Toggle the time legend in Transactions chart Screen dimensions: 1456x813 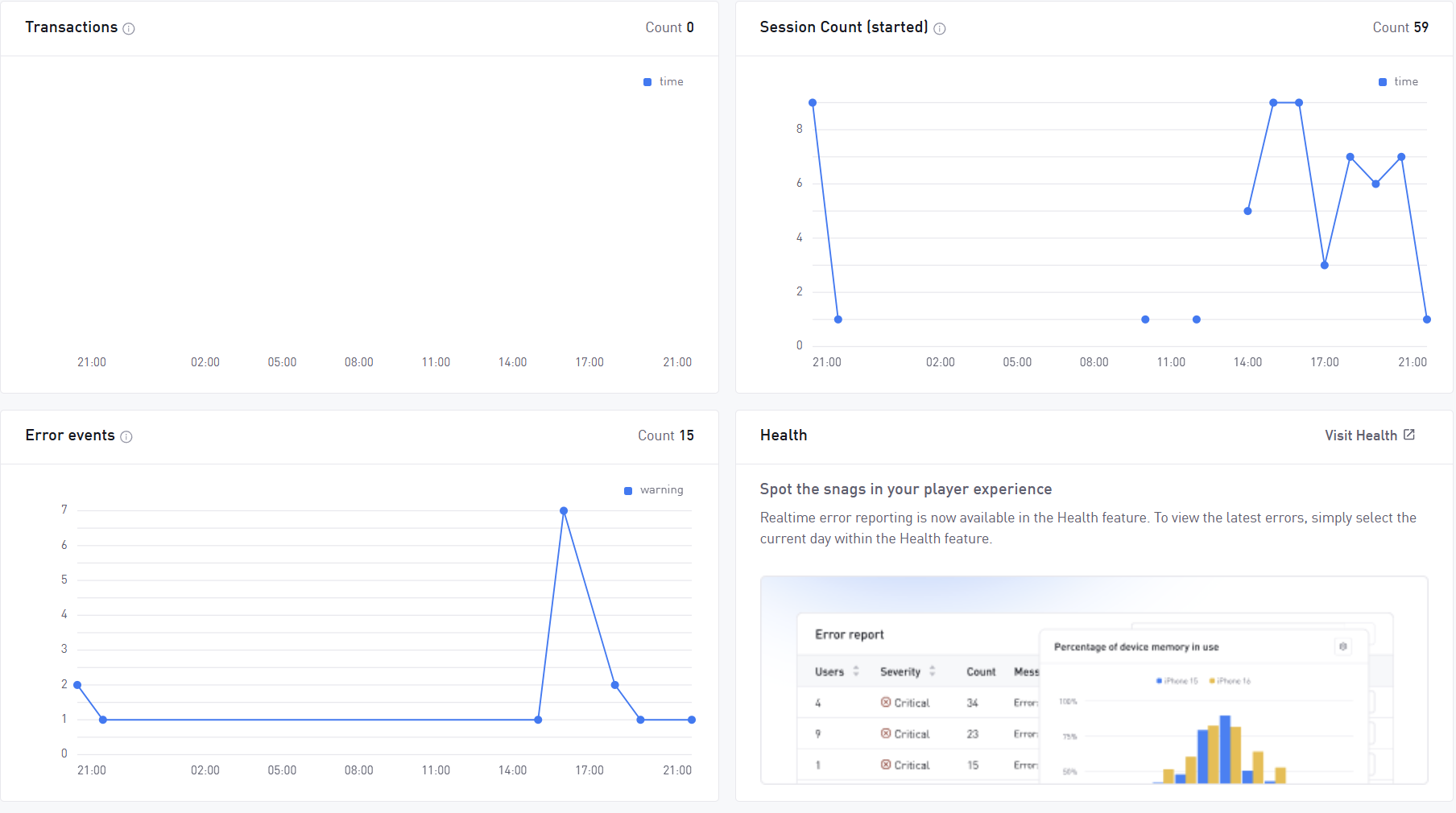point(664,82)
